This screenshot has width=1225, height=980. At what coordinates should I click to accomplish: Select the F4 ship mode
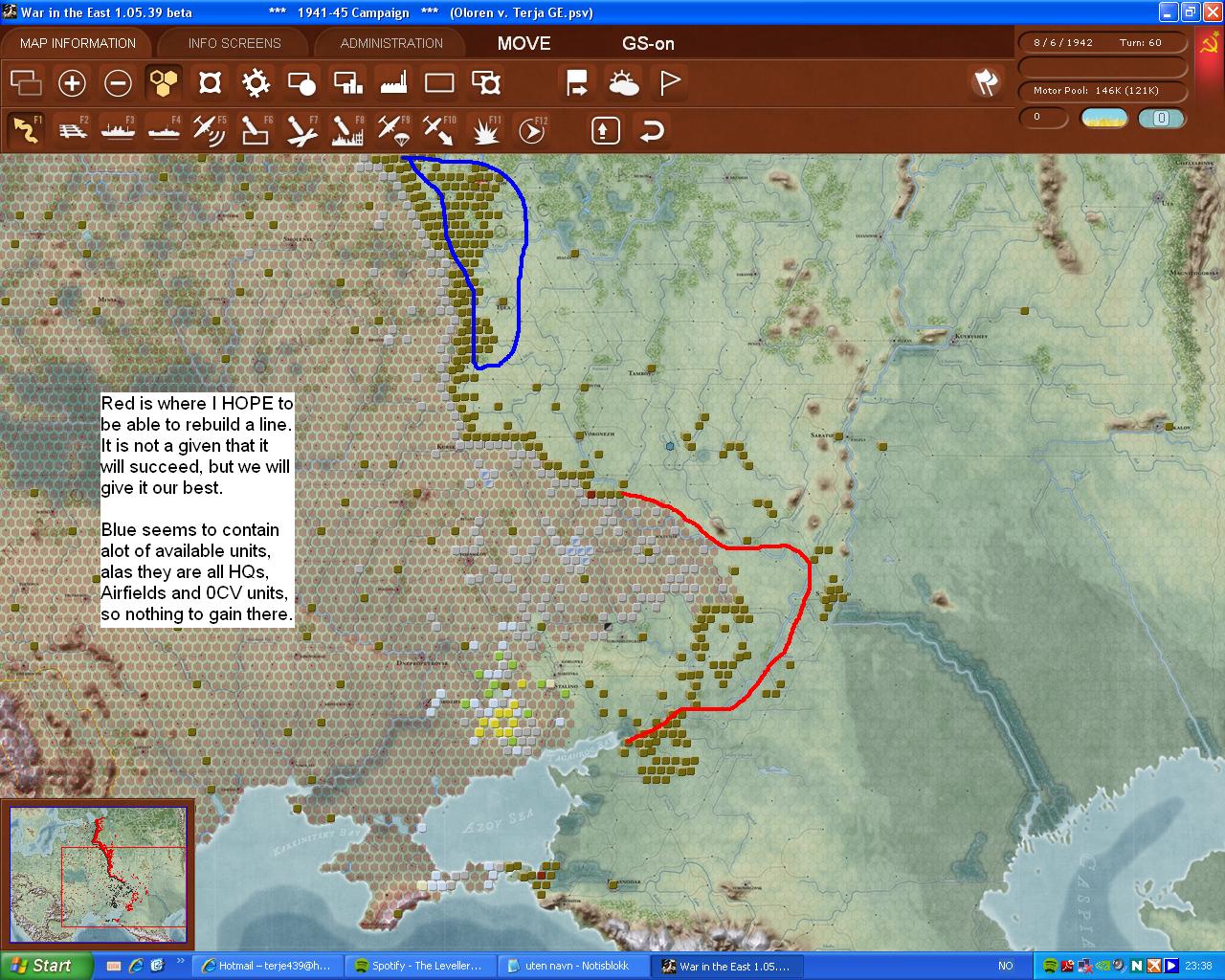coord(164,130)
